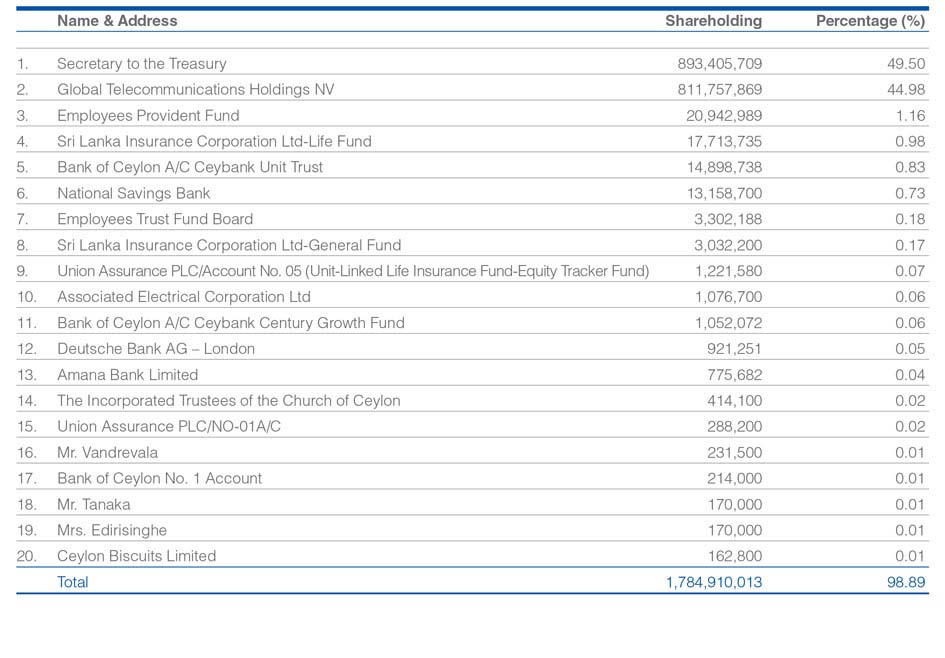The image size is (945, 658).
Task: Select "Deutsche Bank AG – London" name
Action: [156, 349]
